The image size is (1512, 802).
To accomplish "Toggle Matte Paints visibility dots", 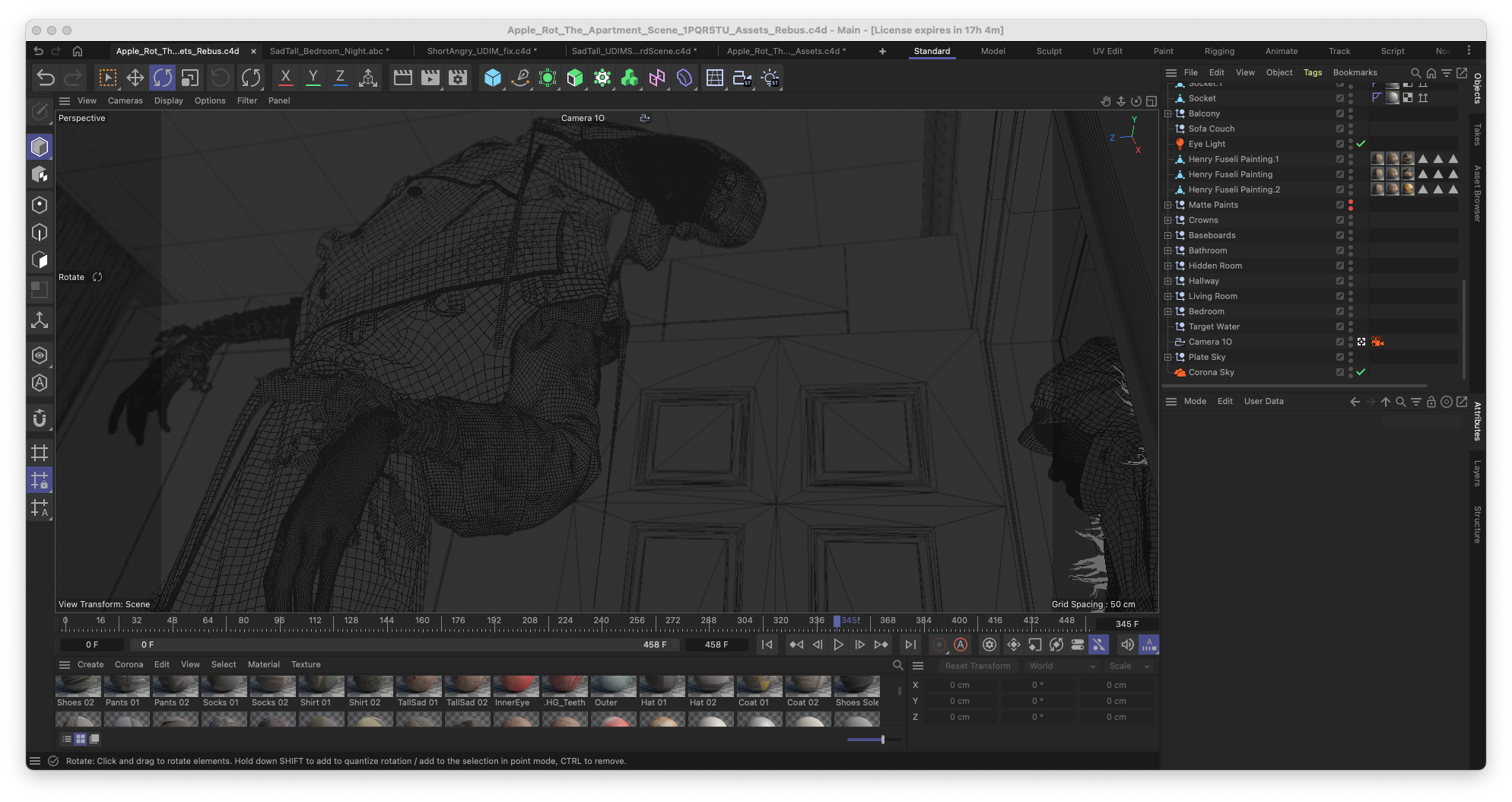I will click(x=1351, y=205).
